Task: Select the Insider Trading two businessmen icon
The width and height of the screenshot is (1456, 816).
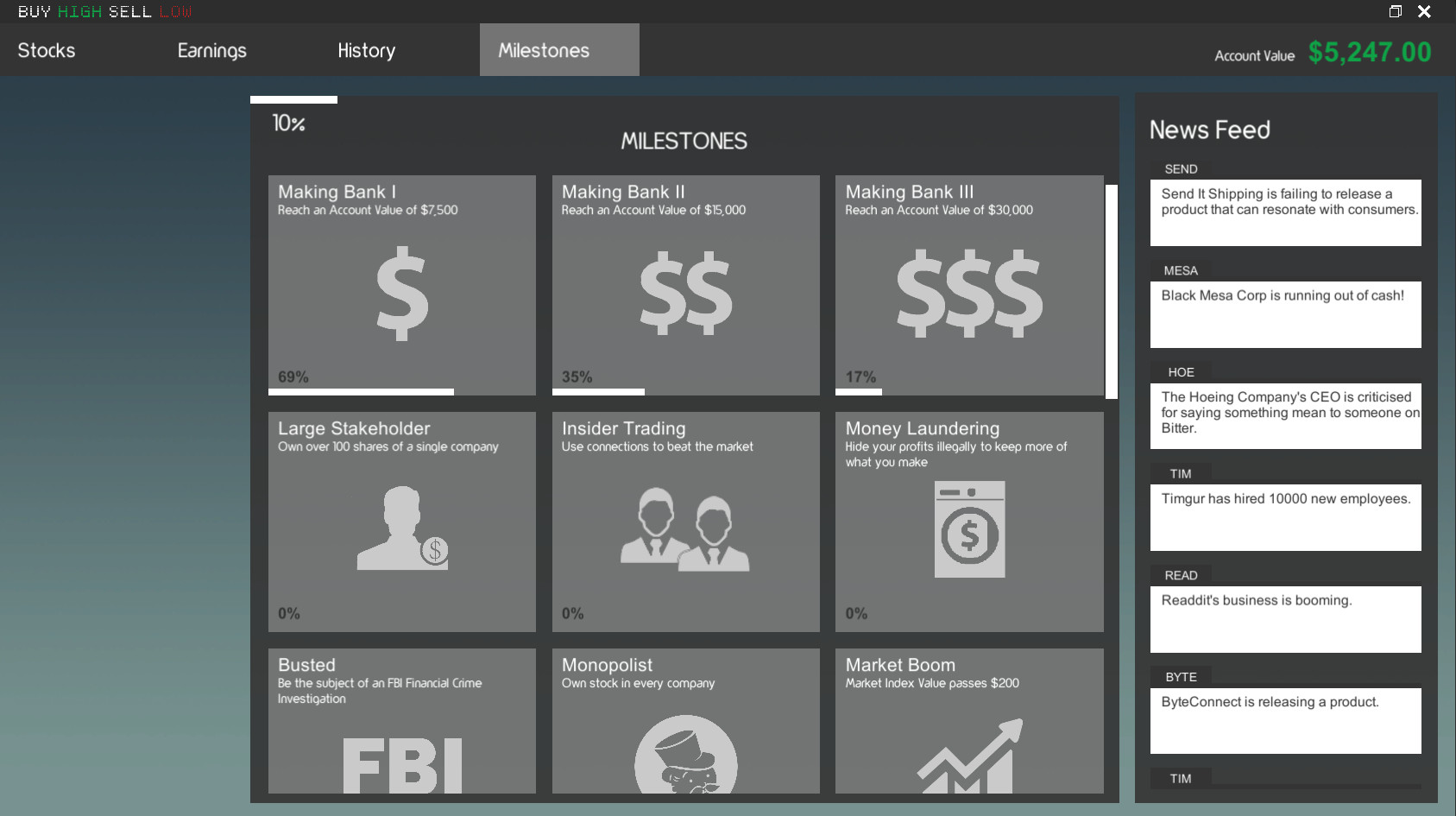Action: 685,529
